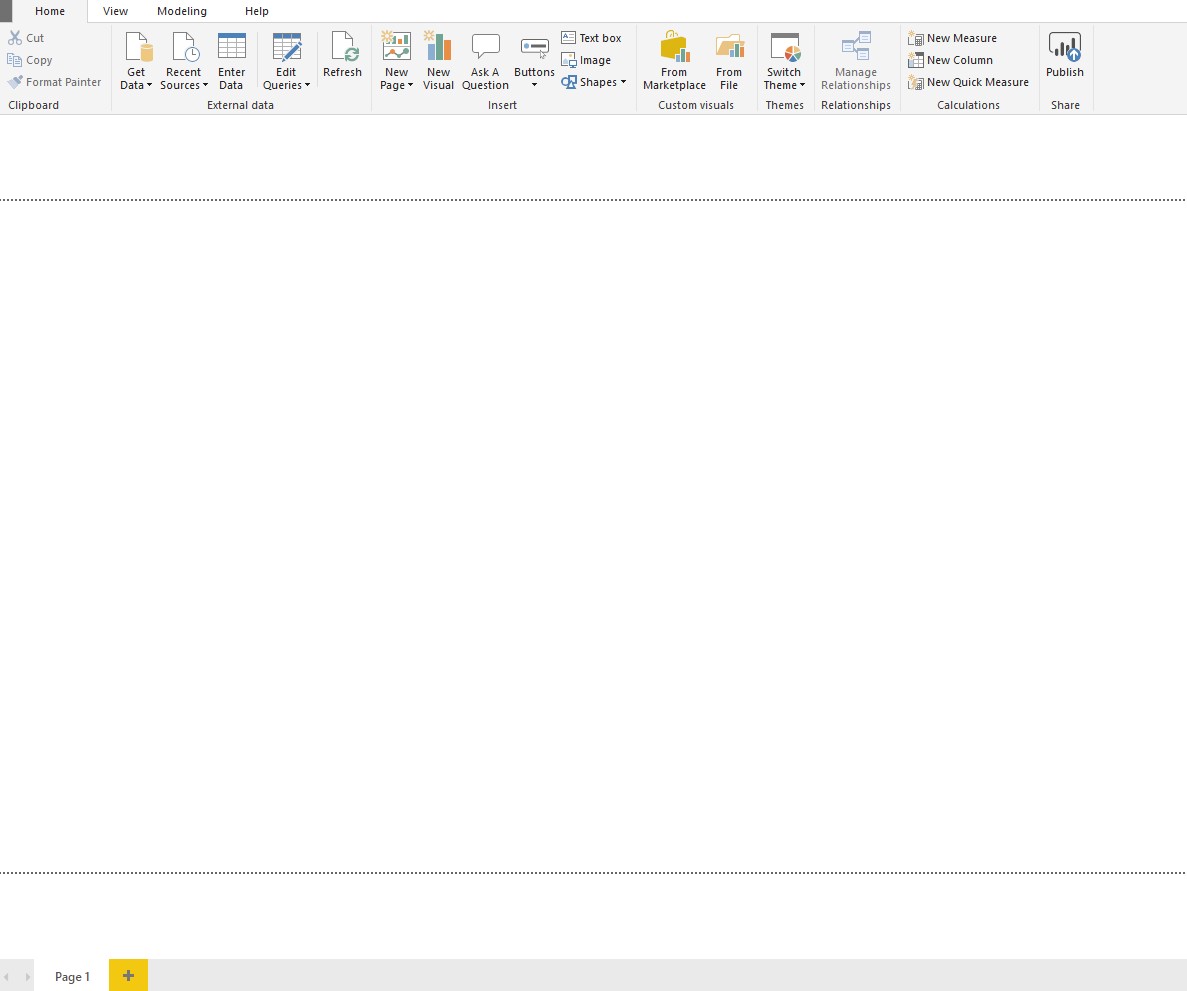Select the Page 1 tab

(73, 976)
